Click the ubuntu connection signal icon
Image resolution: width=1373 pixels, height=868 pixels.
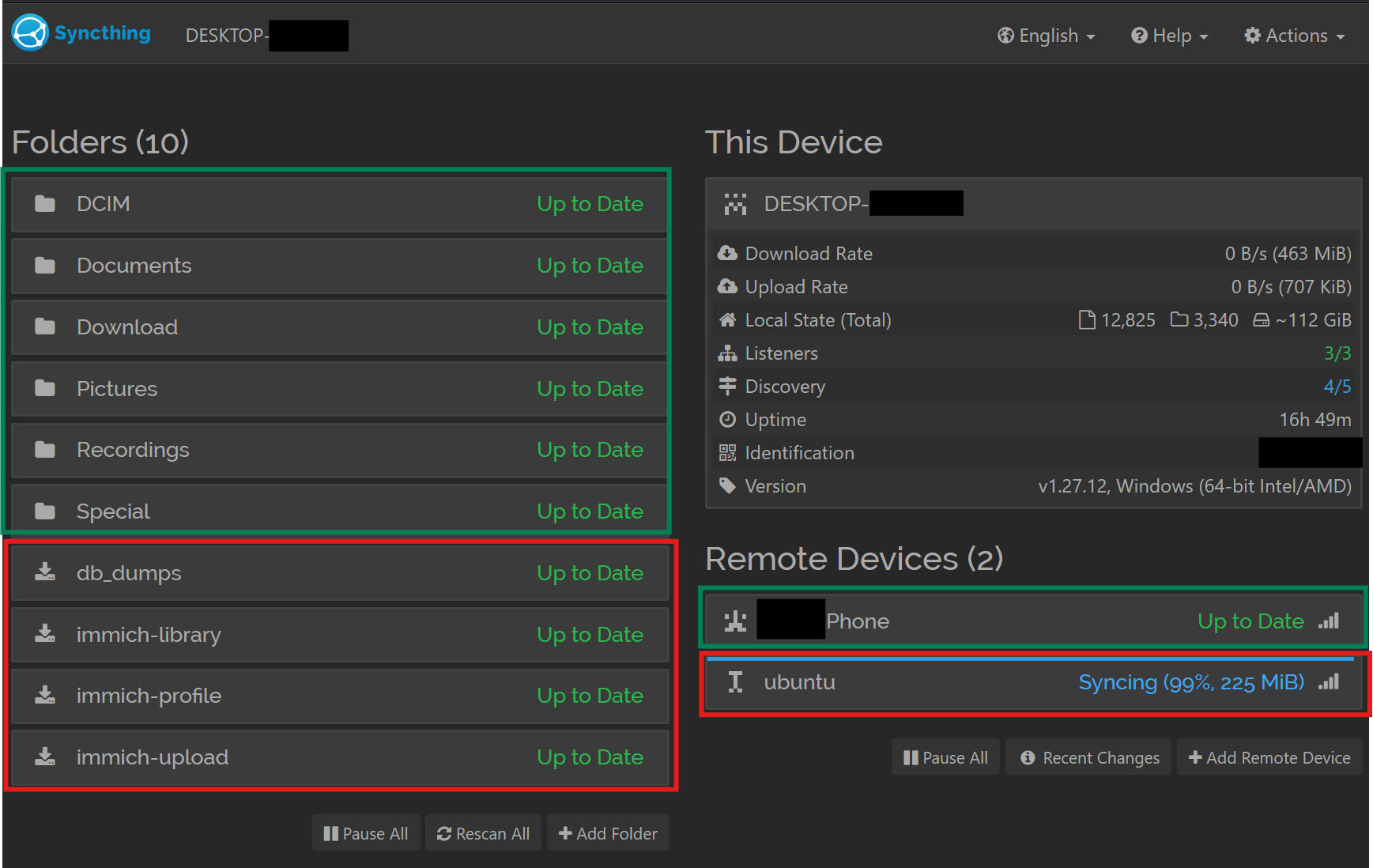coord(1329,681)
